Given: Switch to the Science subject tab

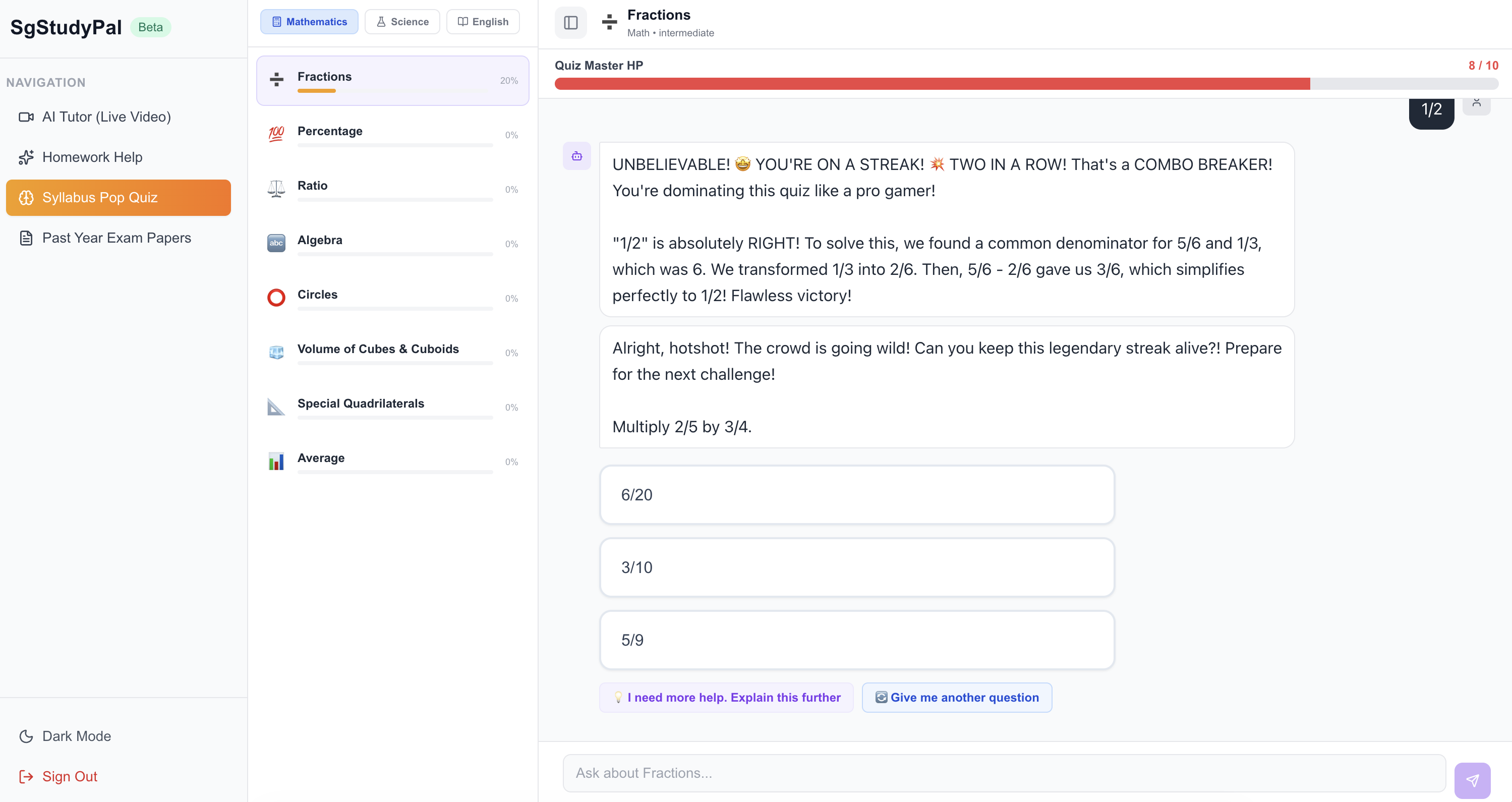Looking at the screenshot, I should [x=402, y=22].
